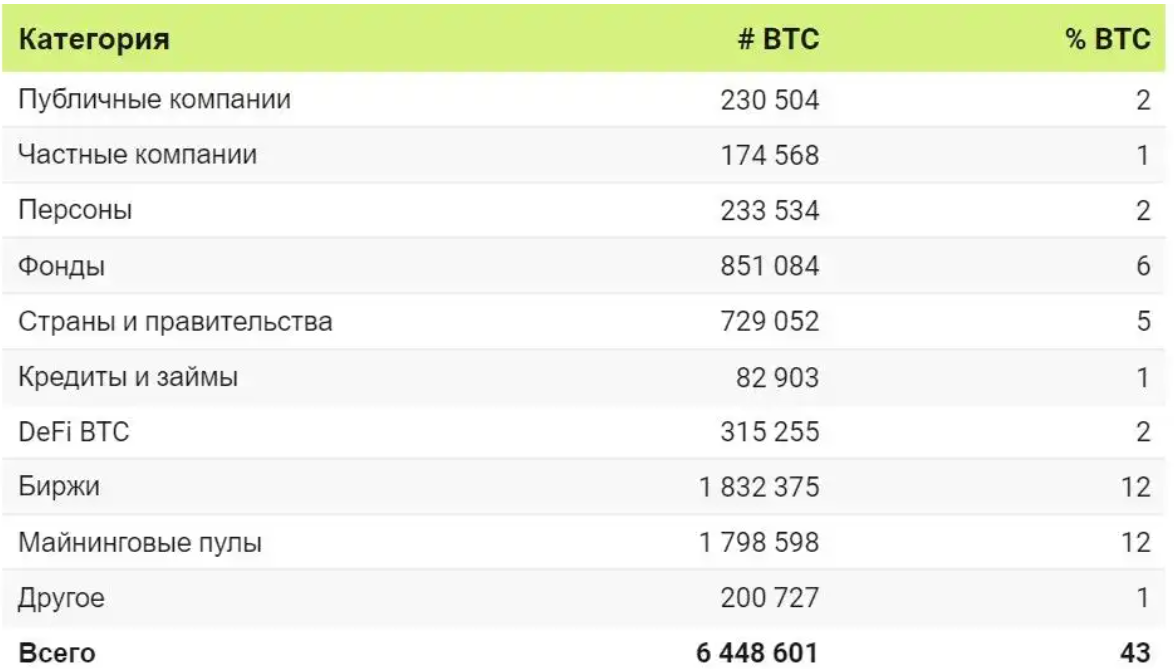Image resolution: width=1174 pixels, height=669 pixels.
Task: Click the Персоны category cell
Action: [76, 210]
